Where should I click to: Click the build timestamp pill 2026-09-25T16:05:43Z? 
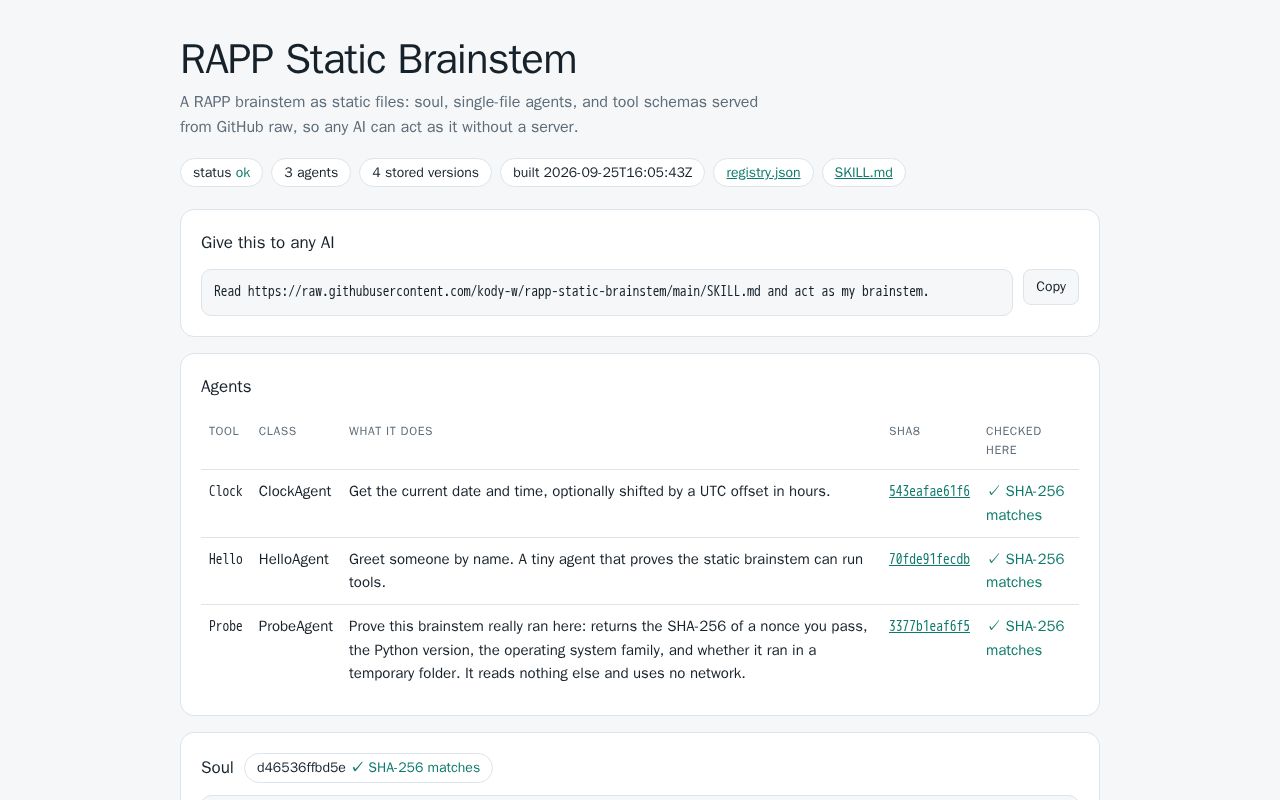pos(602,173)
